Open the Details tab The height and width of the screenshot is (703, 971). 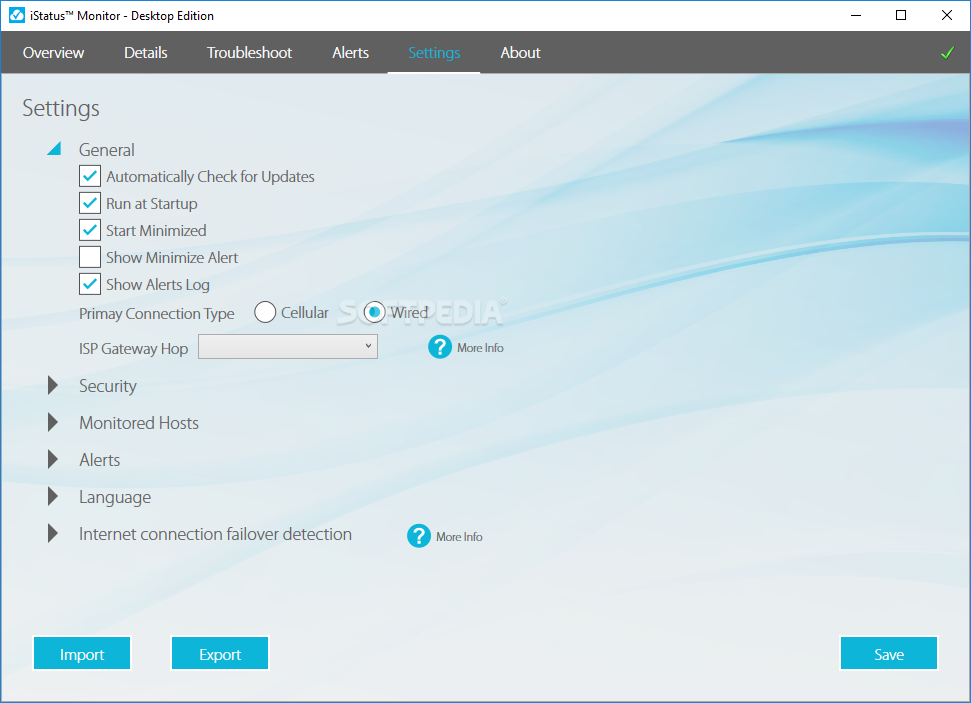pyautogui.click(x=146, y=53)
